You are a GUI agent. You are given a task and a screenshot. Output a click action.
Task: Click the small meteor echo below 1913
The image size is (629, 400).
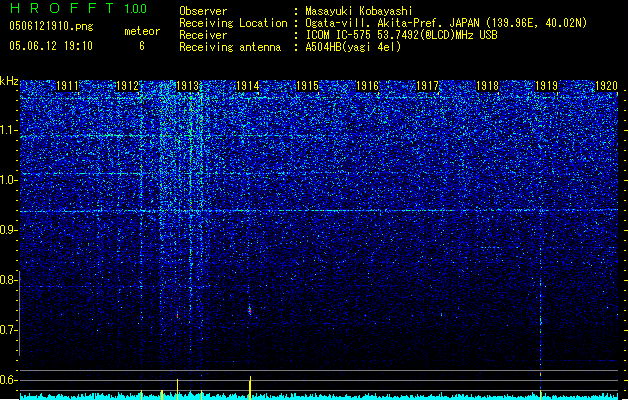click(177, 315)
